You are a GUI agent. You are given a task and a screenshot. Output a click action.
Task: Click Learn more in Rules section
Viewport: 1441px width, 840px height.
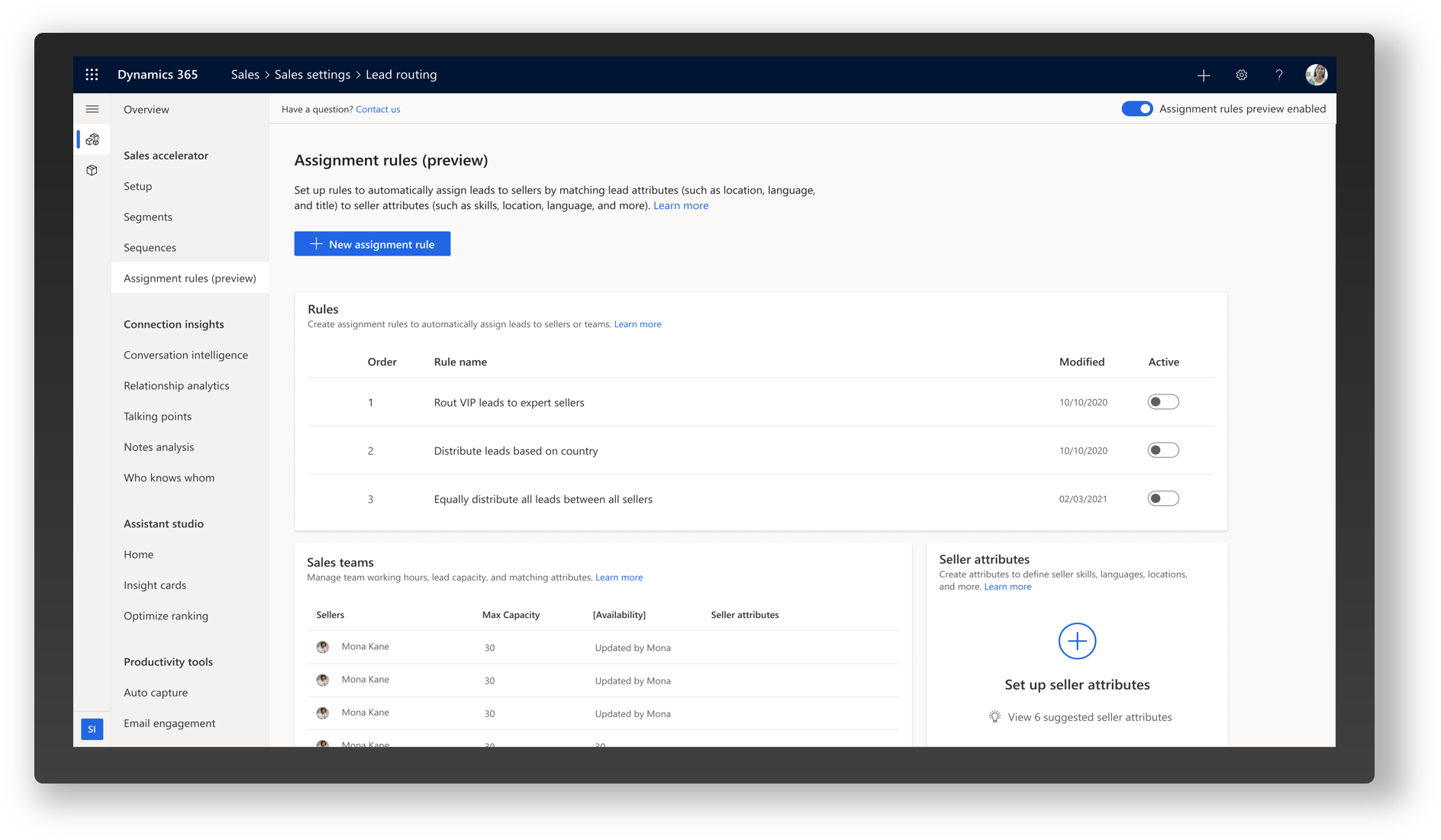tap(637, 324)
